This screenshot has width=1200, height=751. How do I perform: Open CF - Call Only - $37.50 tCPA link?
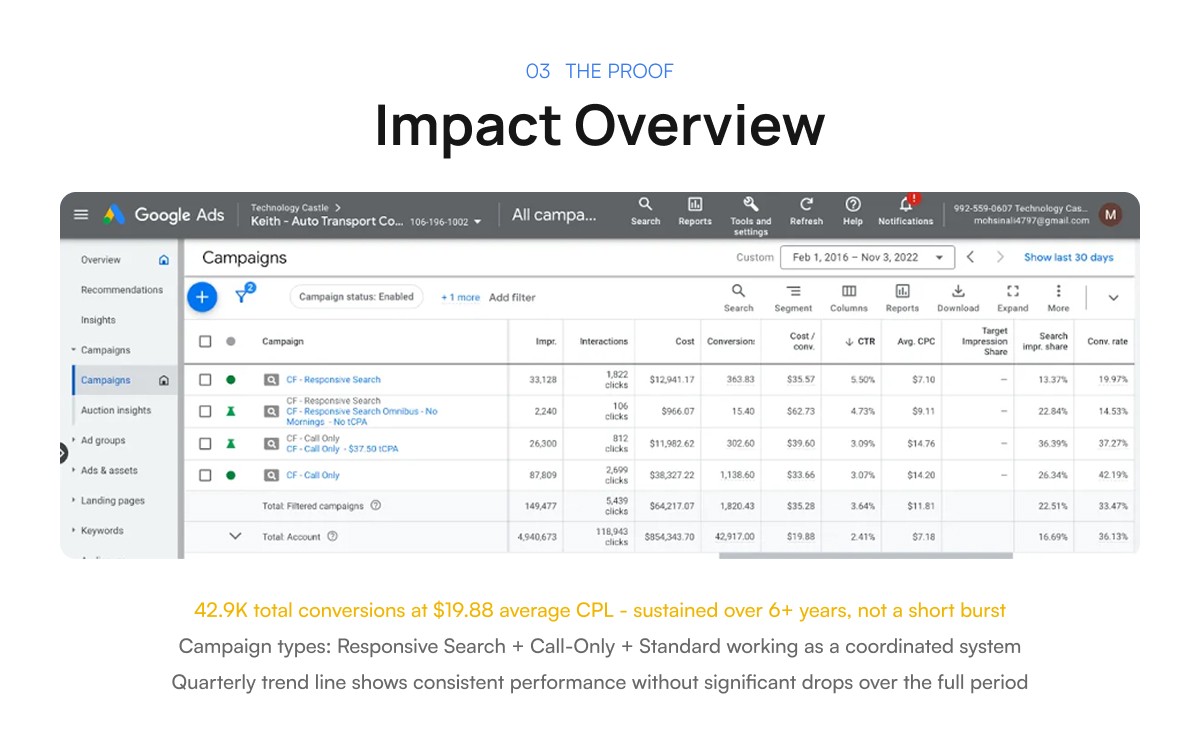click(x=342, y=449)
